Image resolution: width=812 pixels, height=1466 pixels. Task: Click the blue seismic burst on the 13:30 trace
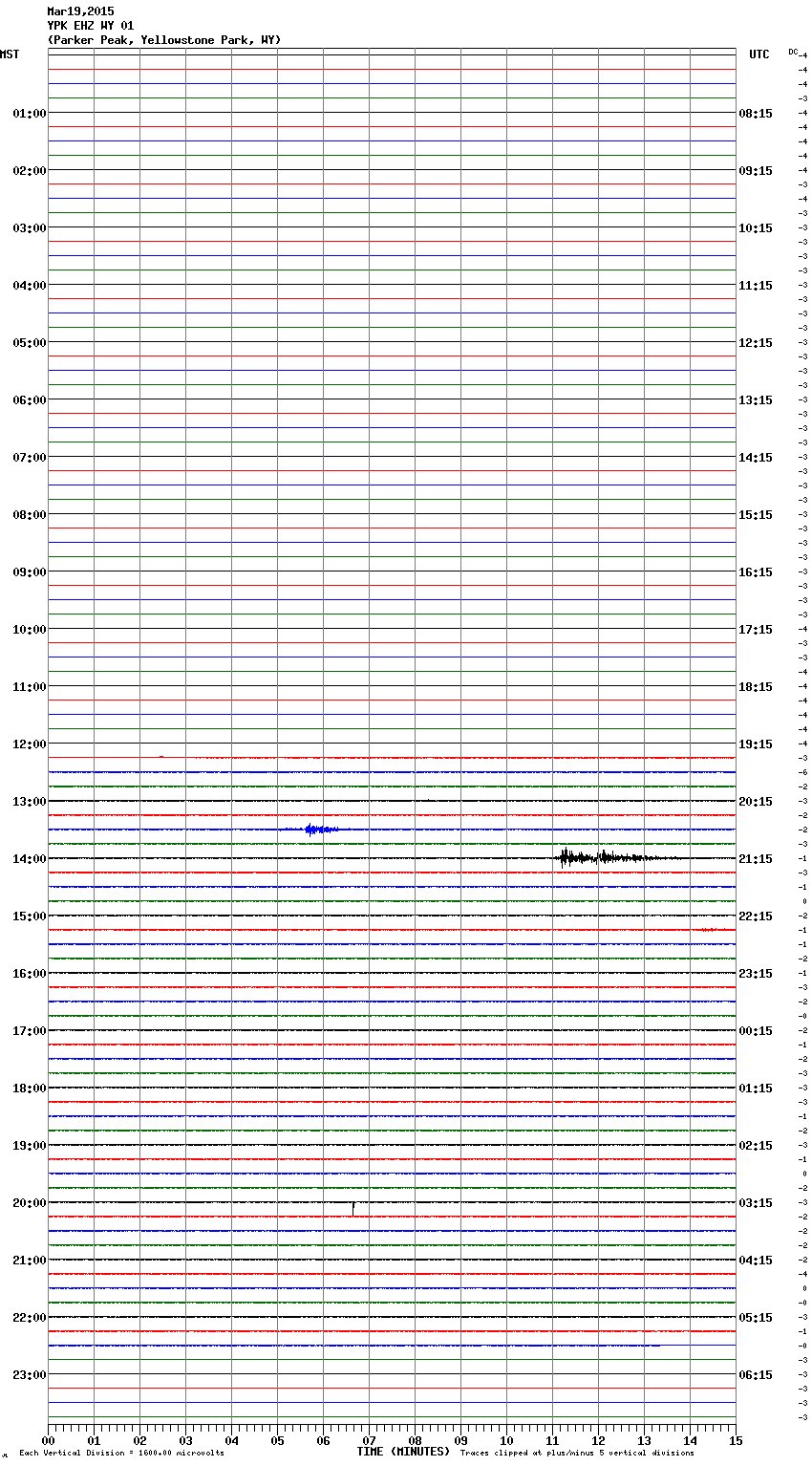(x=317, y=830)
